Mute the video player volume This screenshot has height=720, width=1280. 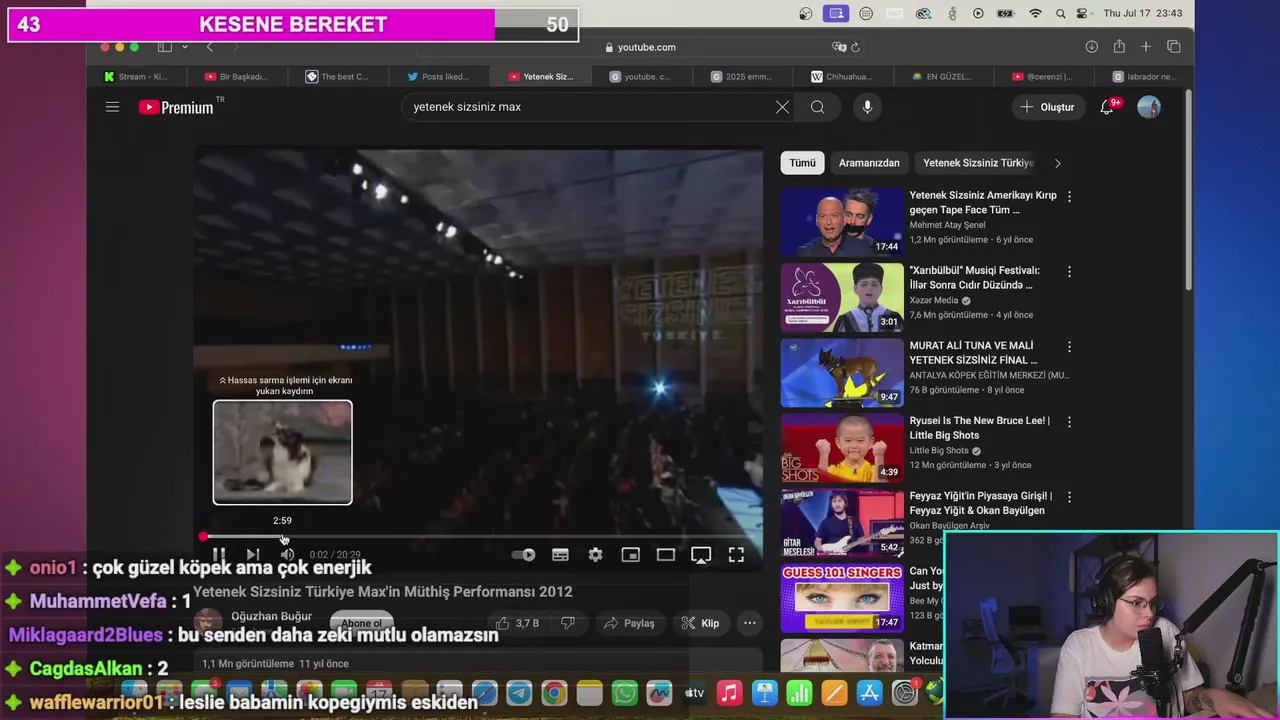point(287,555)
